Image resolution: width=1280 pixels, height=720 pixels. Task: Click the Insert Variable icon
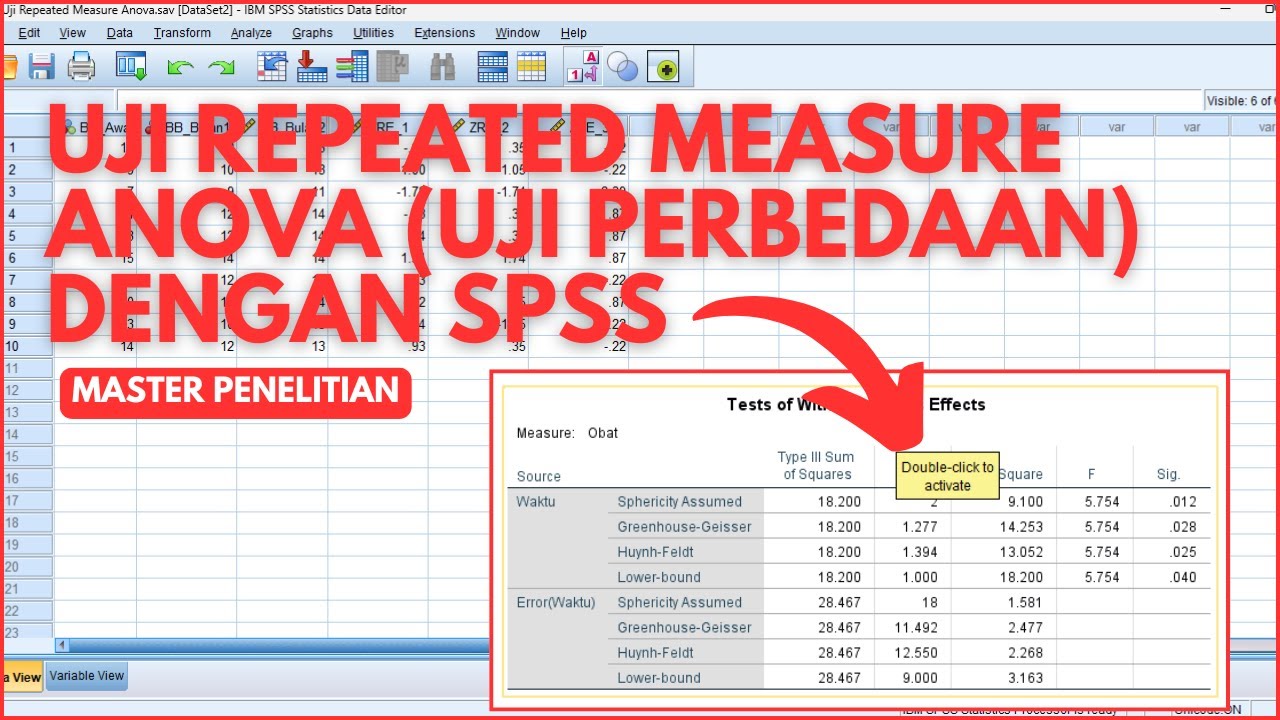pyautogui.click(x=531, y=67)
